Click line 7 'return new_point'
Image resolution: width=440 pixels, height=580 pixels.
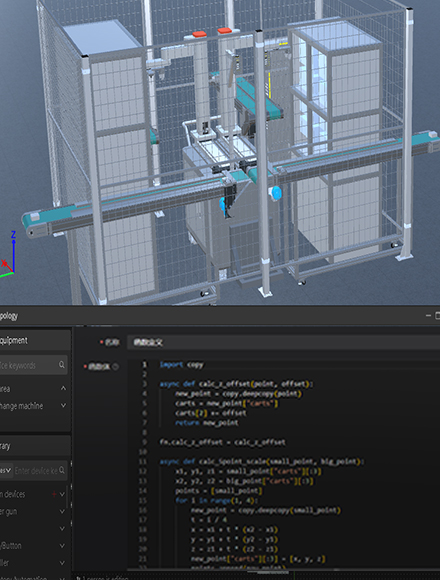(x=207, y=422)
